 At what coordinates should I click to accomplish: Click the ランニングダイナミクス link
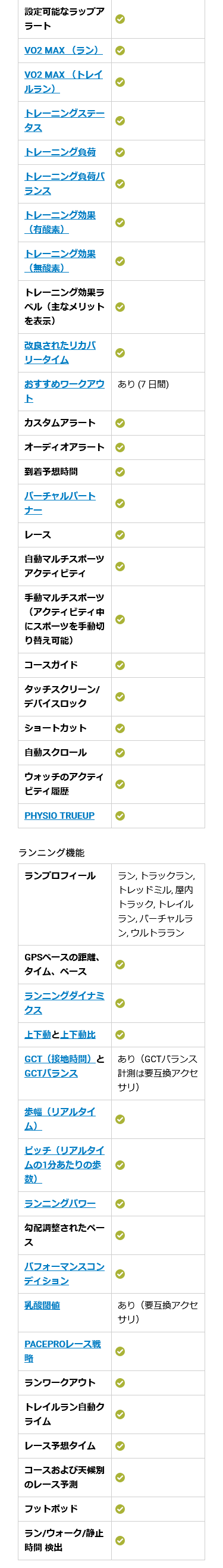coord(64,1003)
